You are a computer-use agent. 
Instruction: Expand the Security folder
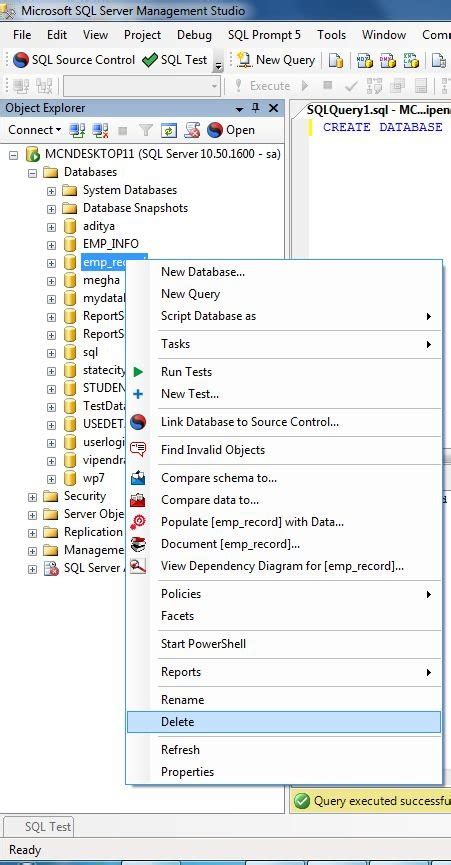click(x=33, y=497)
